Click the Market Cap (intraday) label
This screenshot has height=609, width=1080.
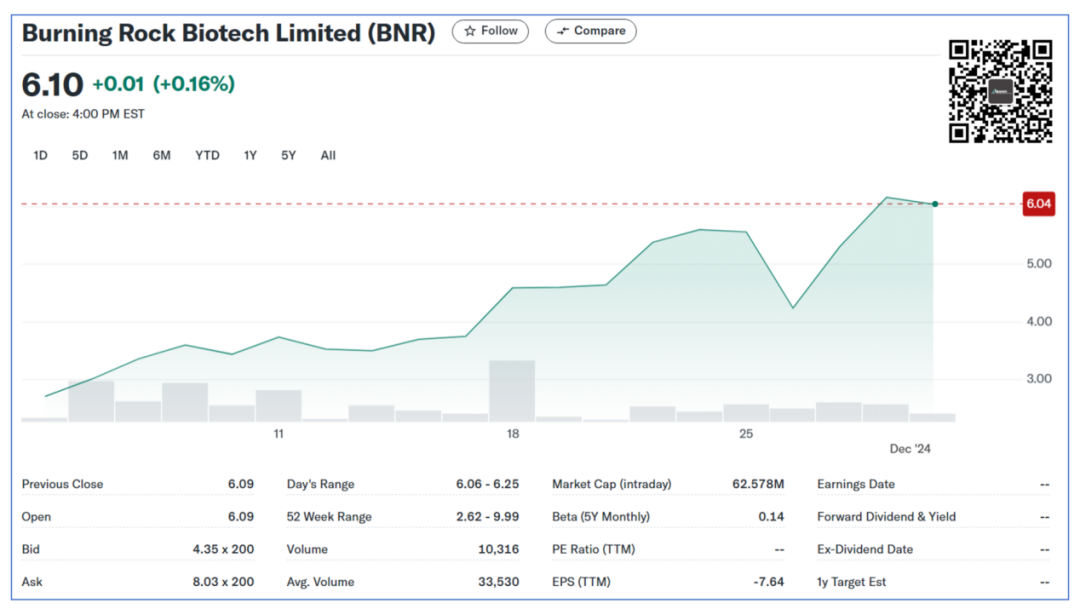[x=611, y=484]
